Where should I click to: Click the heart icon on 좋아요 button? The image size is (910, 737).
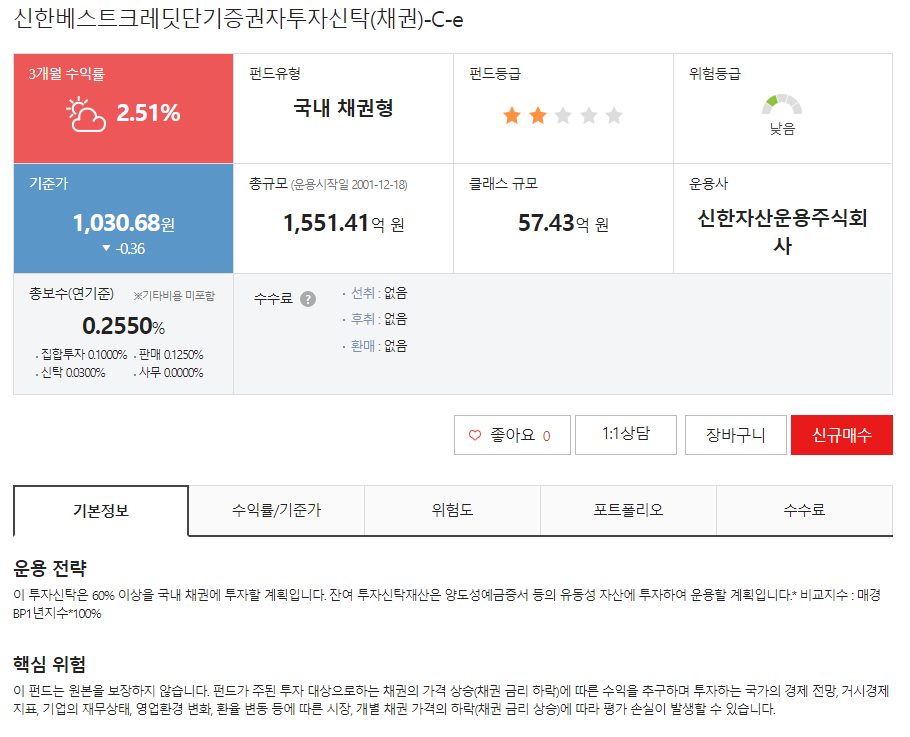pos(475,435)
